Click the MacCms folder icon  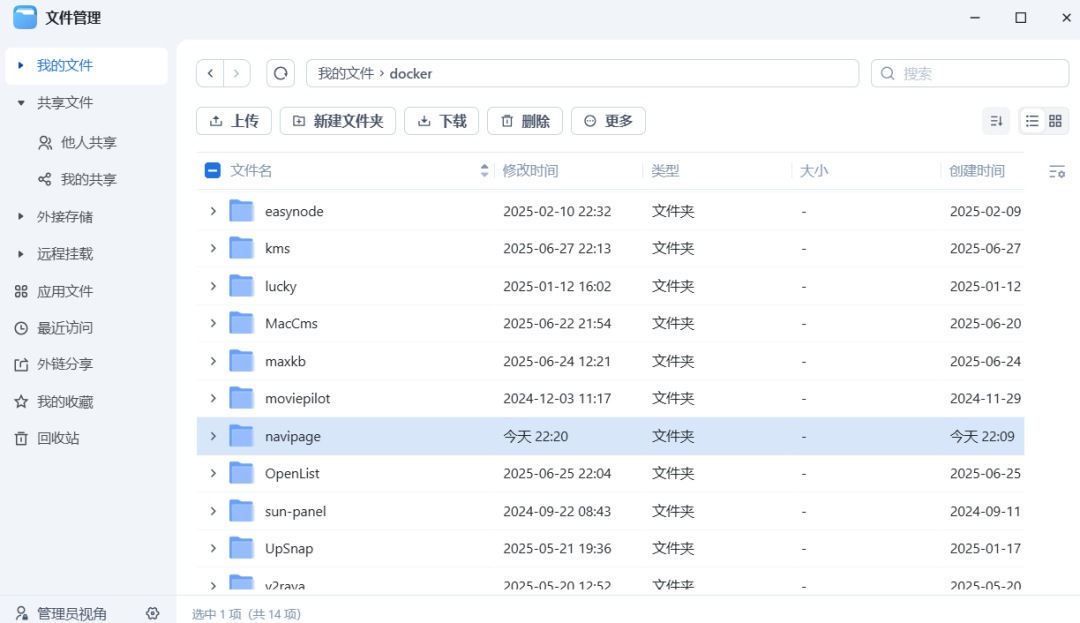coord(241,323)
